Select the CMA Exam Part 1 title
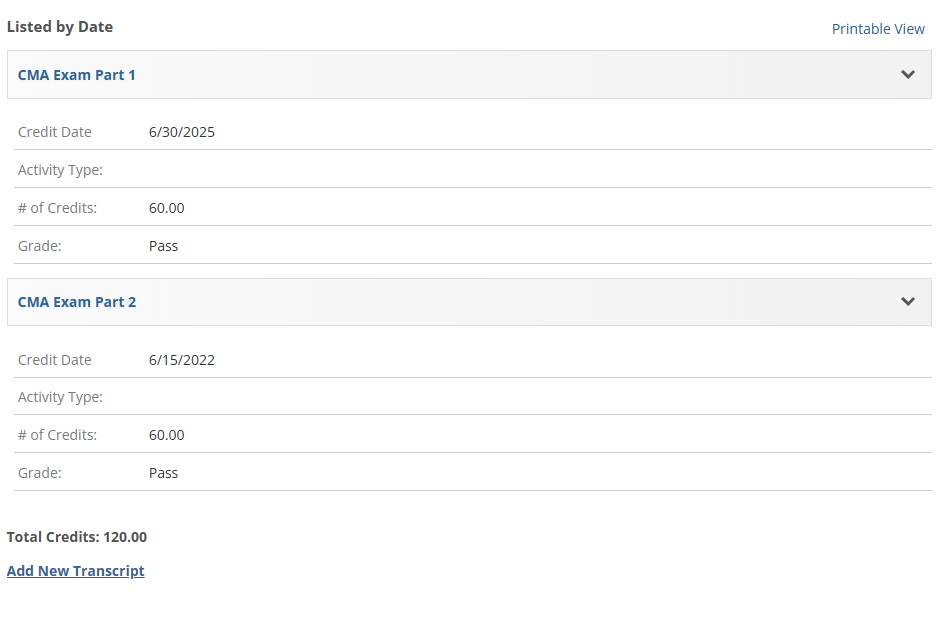Viewport: 941px width, 619px height. [x=77, y=75]
